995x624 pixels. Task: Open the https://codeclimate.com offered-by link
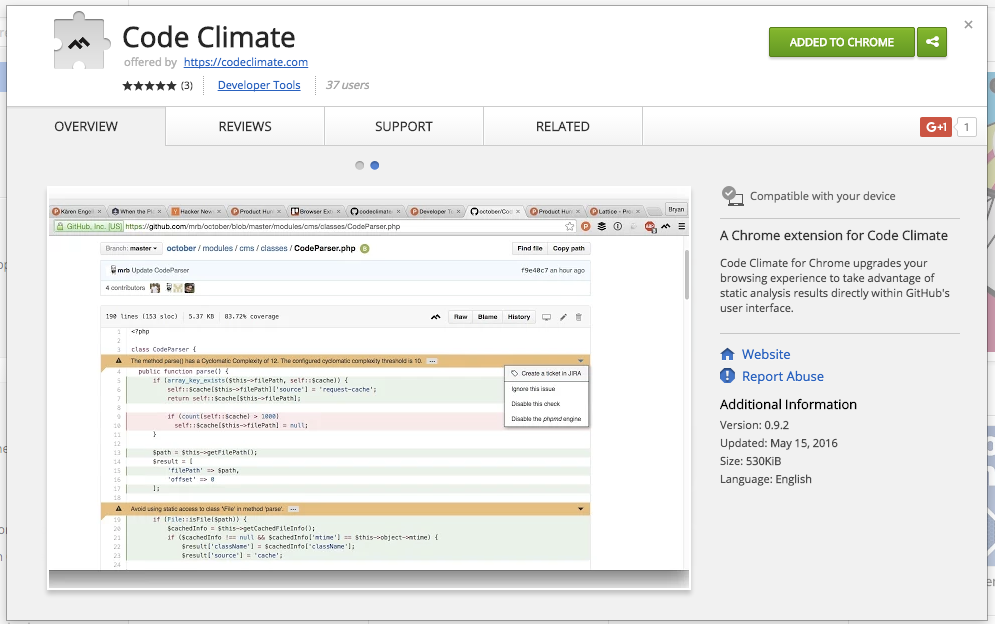click(246, 62)
